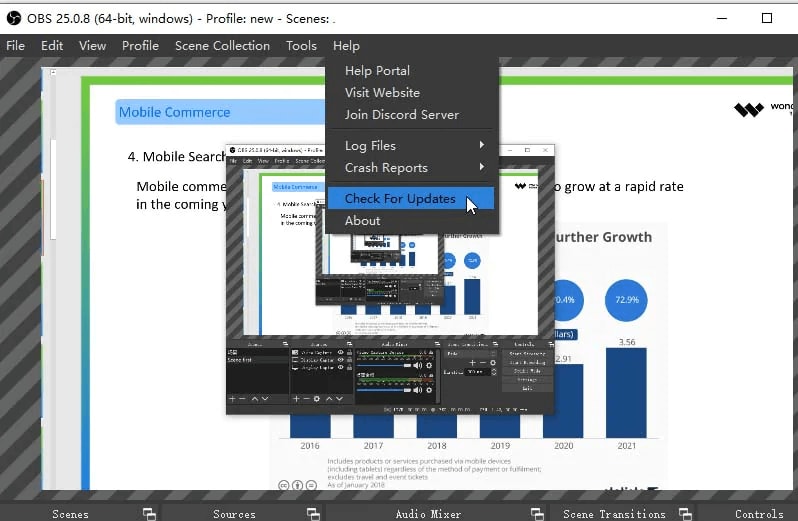Expand the Crash Reports submenu

[x=411, y=167]
